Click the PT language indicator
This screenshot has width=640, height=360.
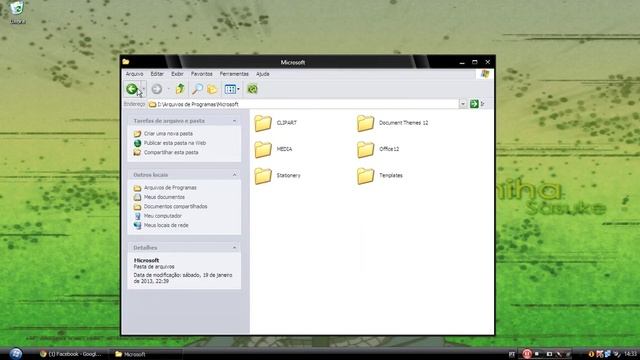coord(511,354)
